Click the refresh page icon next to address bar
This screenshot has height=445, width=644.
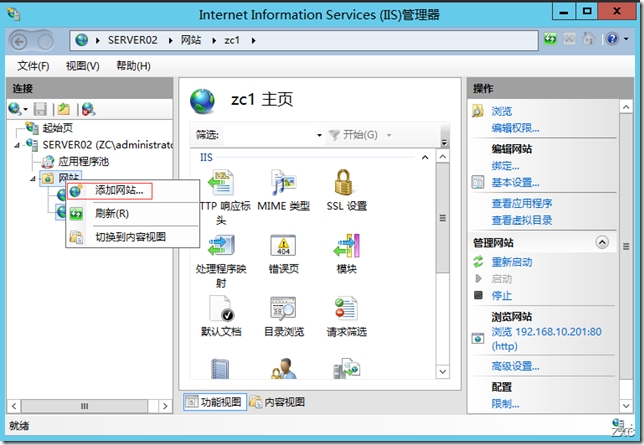tap(550, 39)
